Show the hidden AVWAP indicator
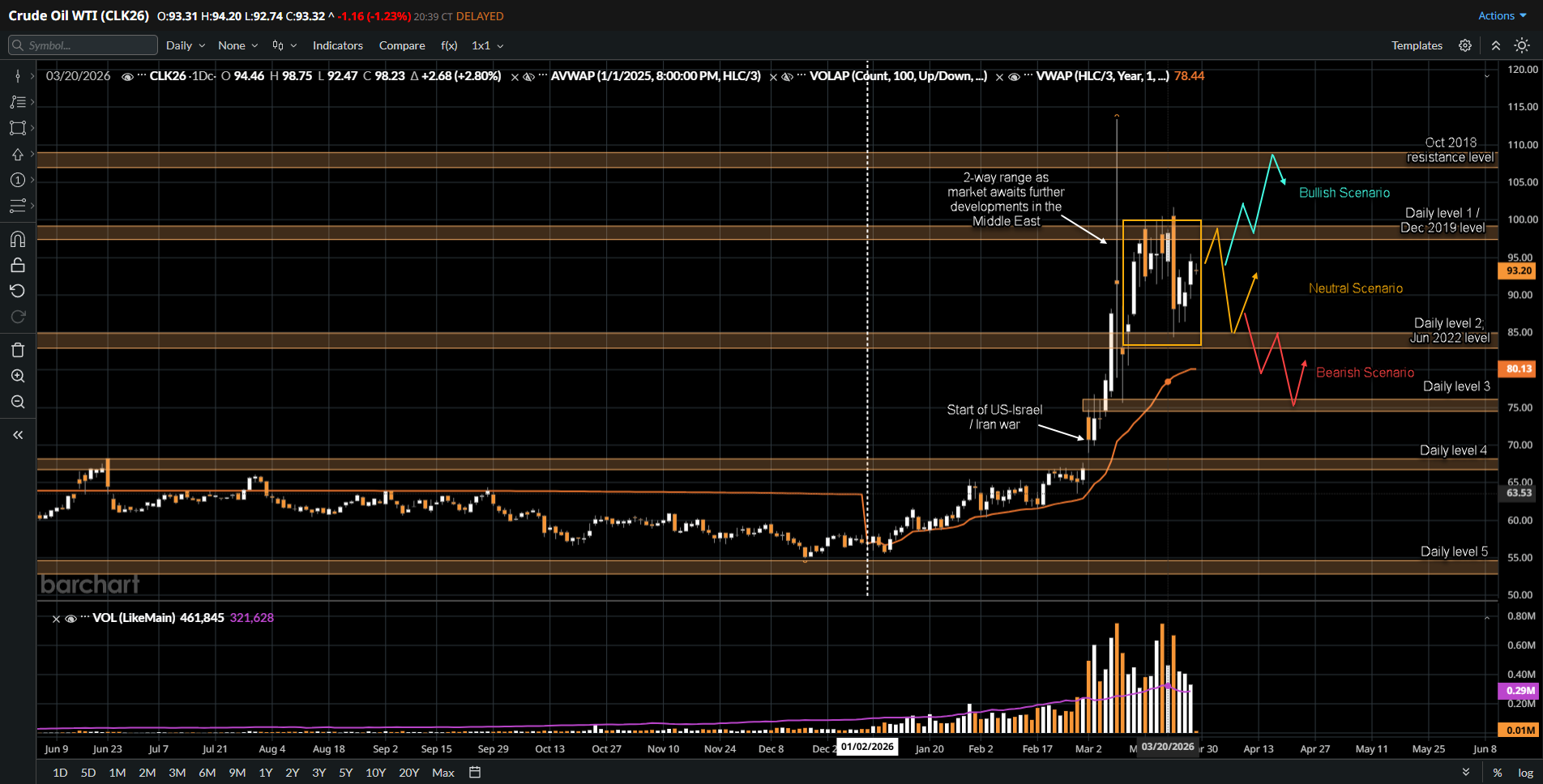Screen dimensions: 1543x784 click(528, 77)
